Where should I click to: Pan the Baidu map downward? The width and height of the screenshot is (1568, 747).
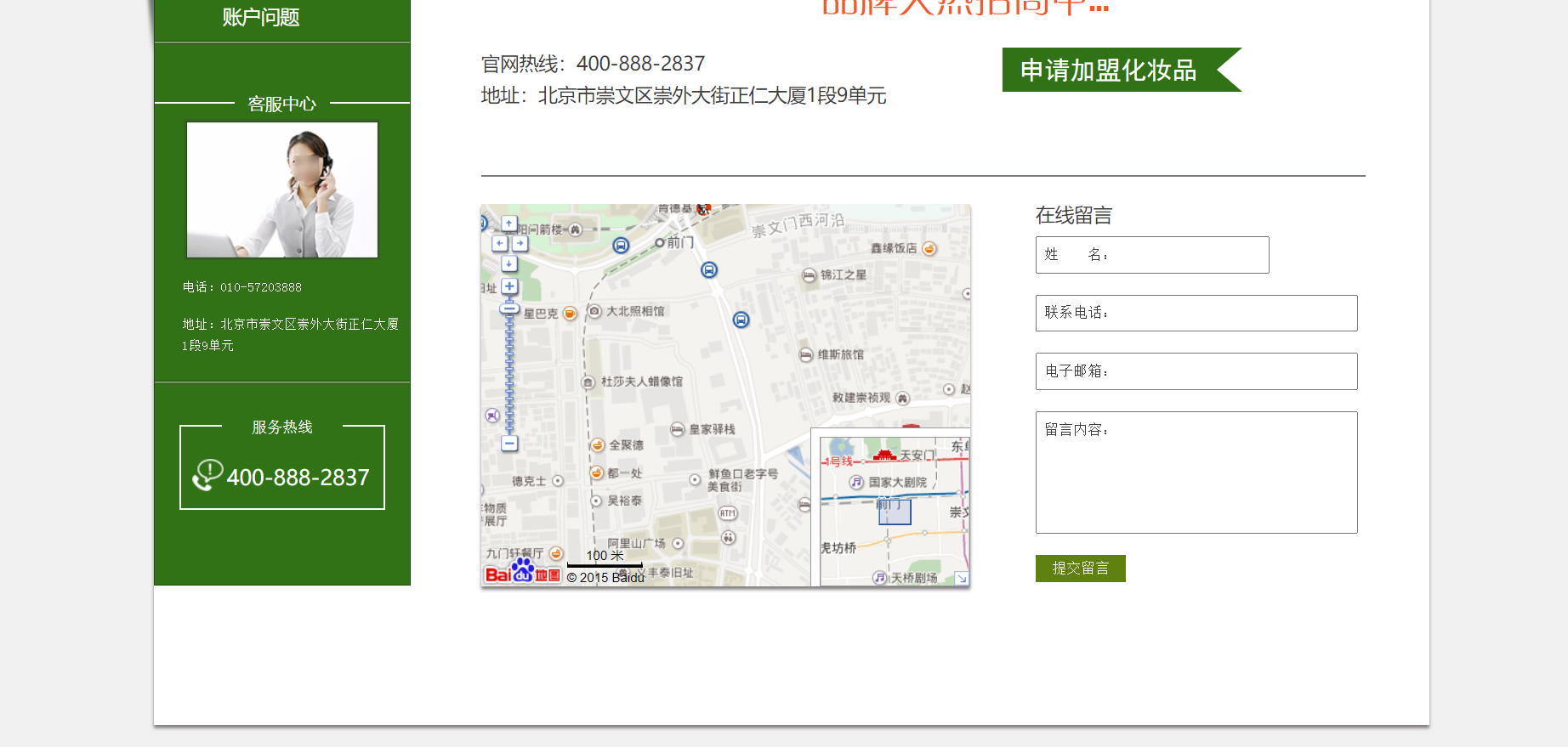(509, 263)
